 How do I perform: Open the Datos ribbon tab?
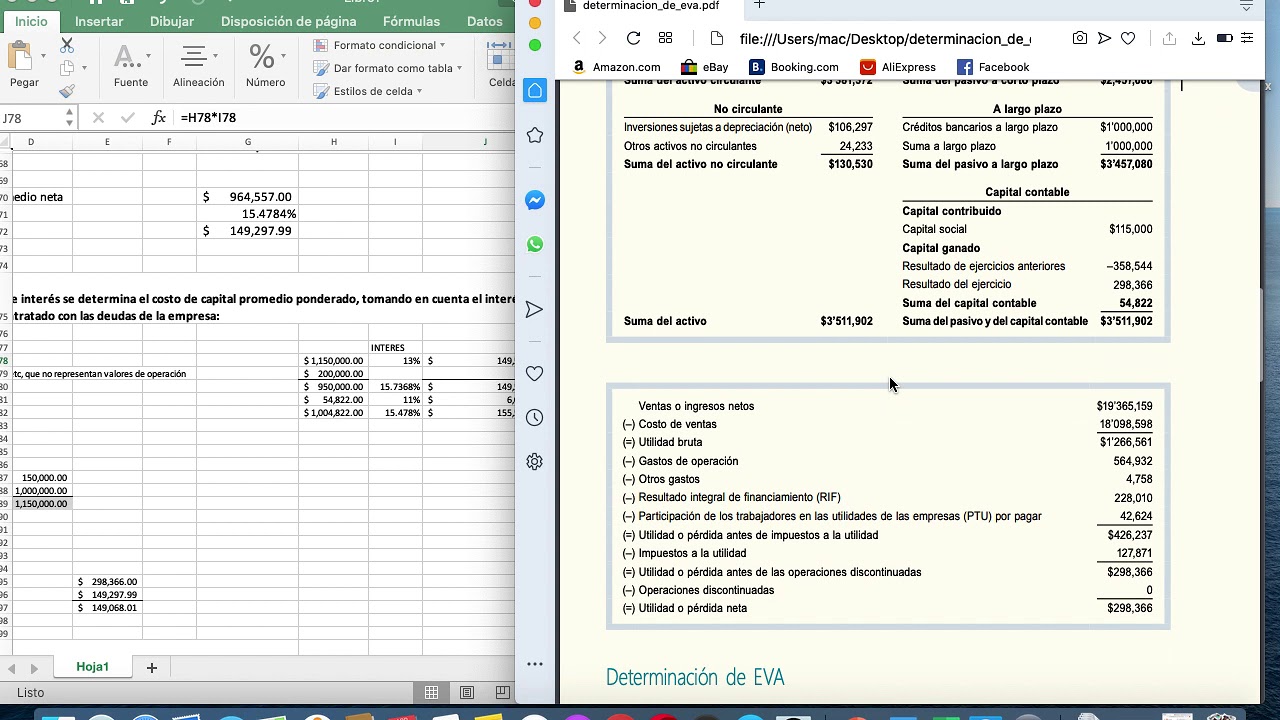(x=485, y=21)
